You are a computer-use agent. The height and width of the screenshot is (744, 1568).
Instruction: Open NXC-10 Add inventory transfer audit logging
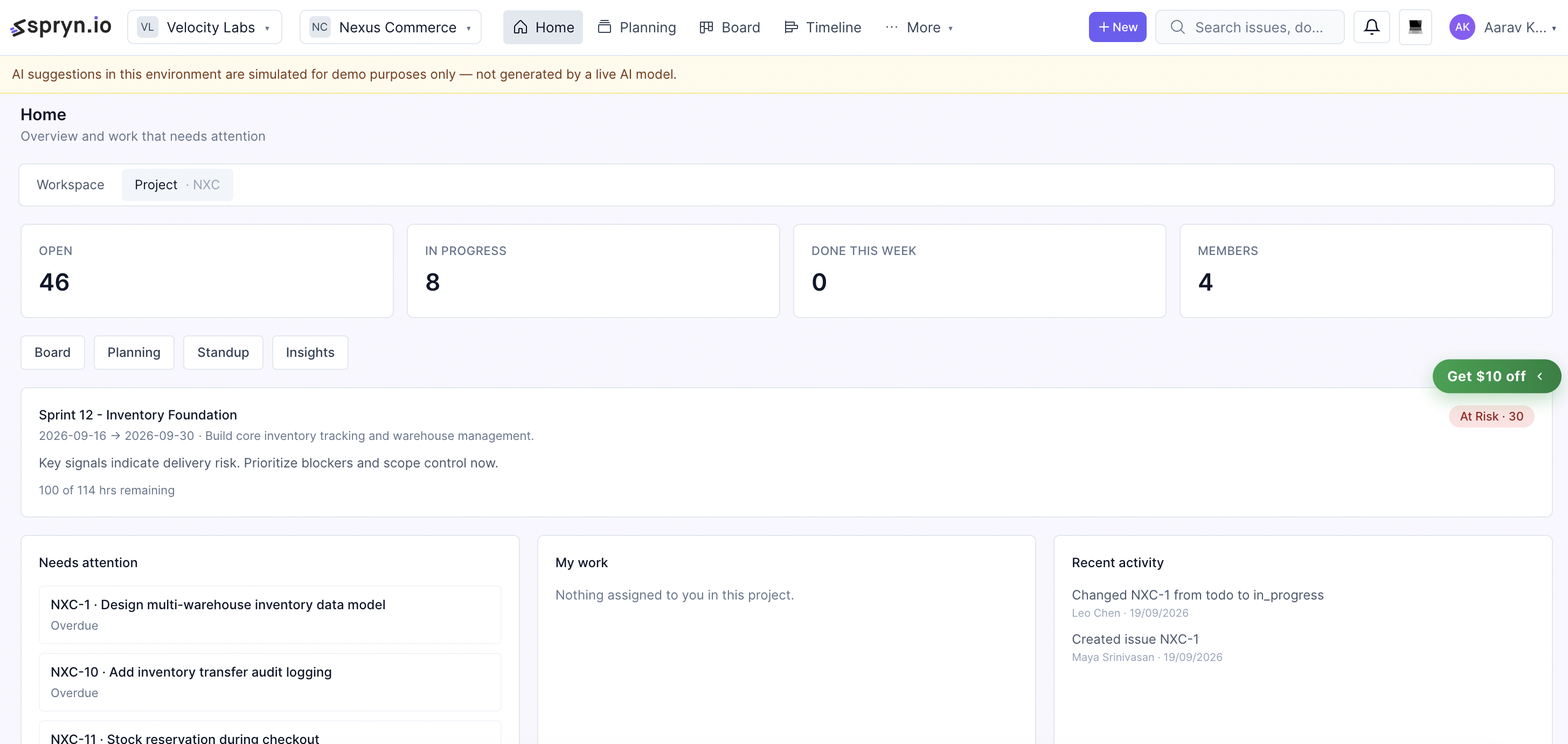(269, 682)
